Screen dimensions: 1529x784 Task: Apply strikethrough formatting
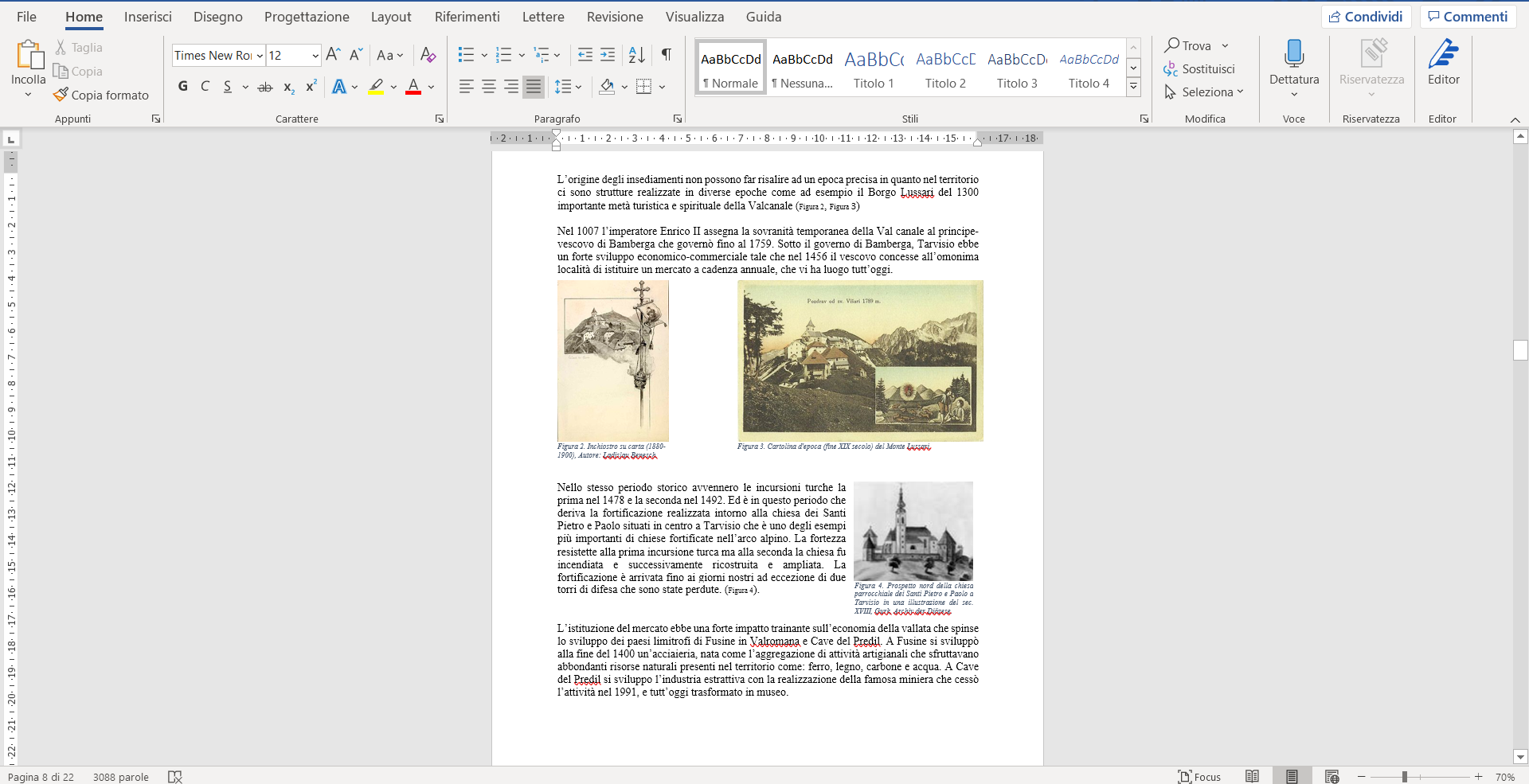(x=265, y=87)
